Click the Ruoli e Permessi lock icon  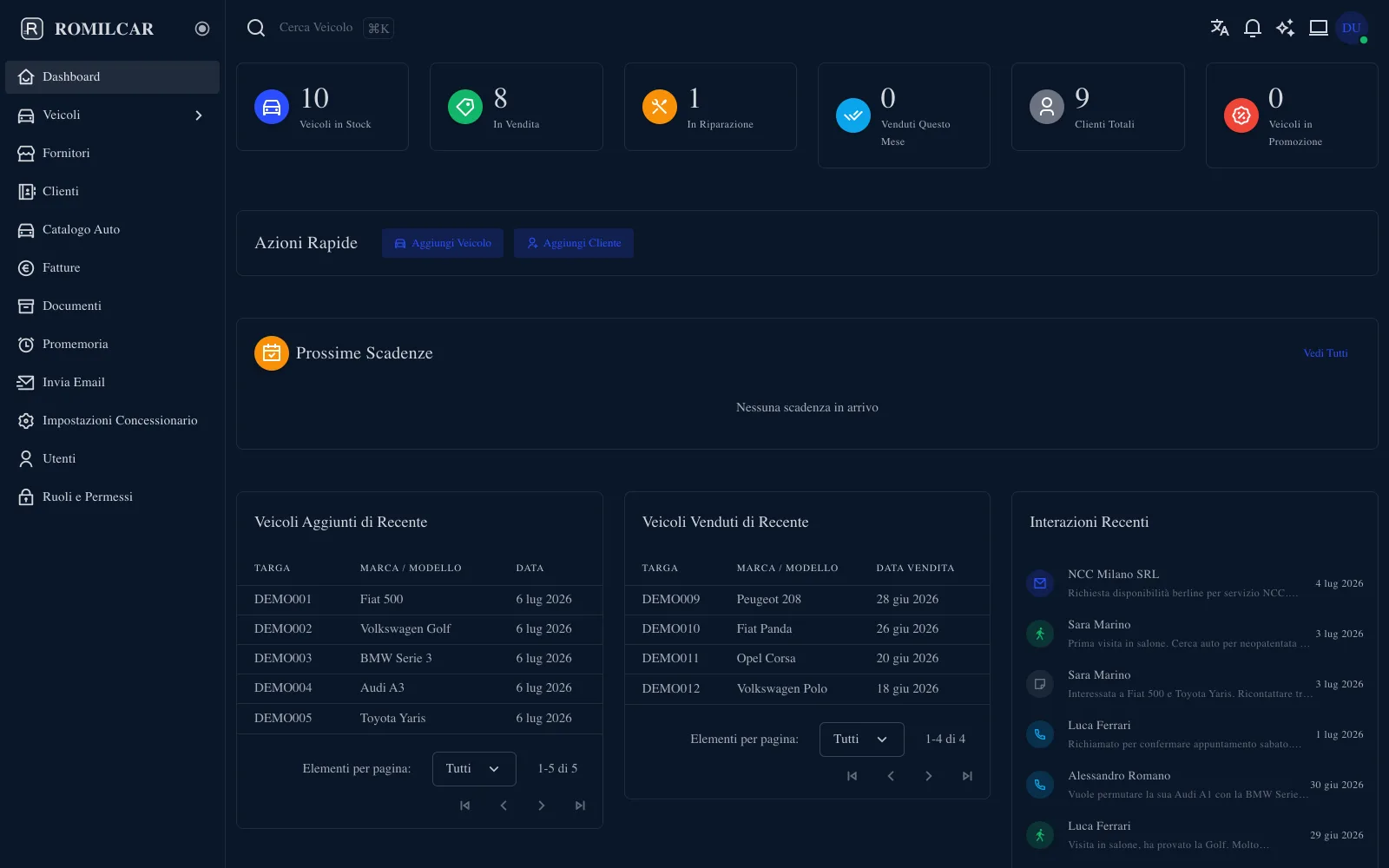pyautogui.click(x=26, y=497)
